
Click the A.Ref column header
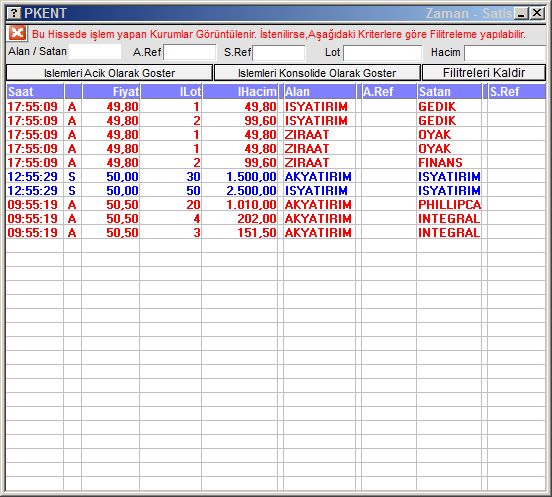pos(389,92)
